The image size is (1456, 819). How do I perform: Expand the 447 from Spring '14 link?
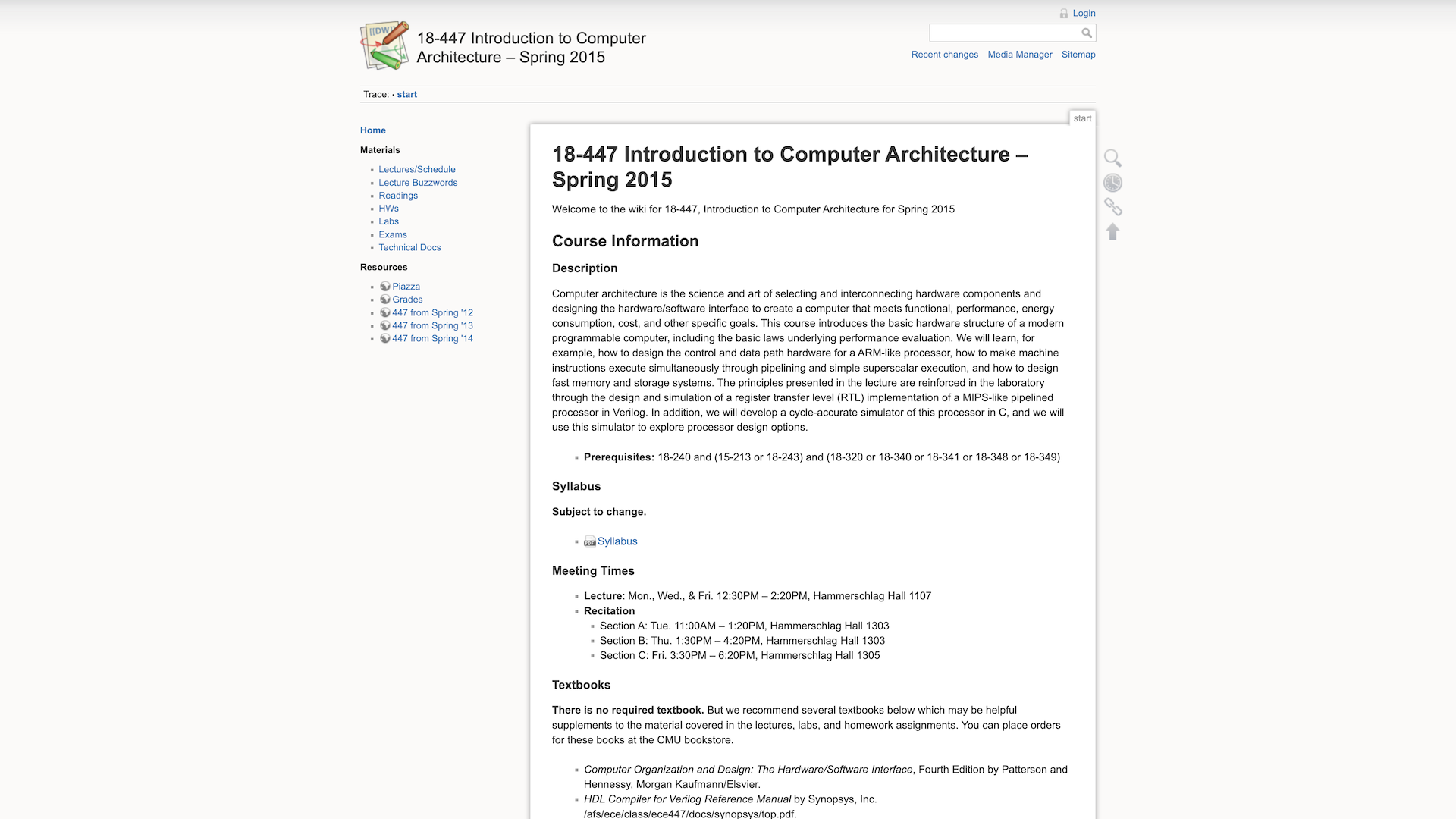click(x=432, y=338)
